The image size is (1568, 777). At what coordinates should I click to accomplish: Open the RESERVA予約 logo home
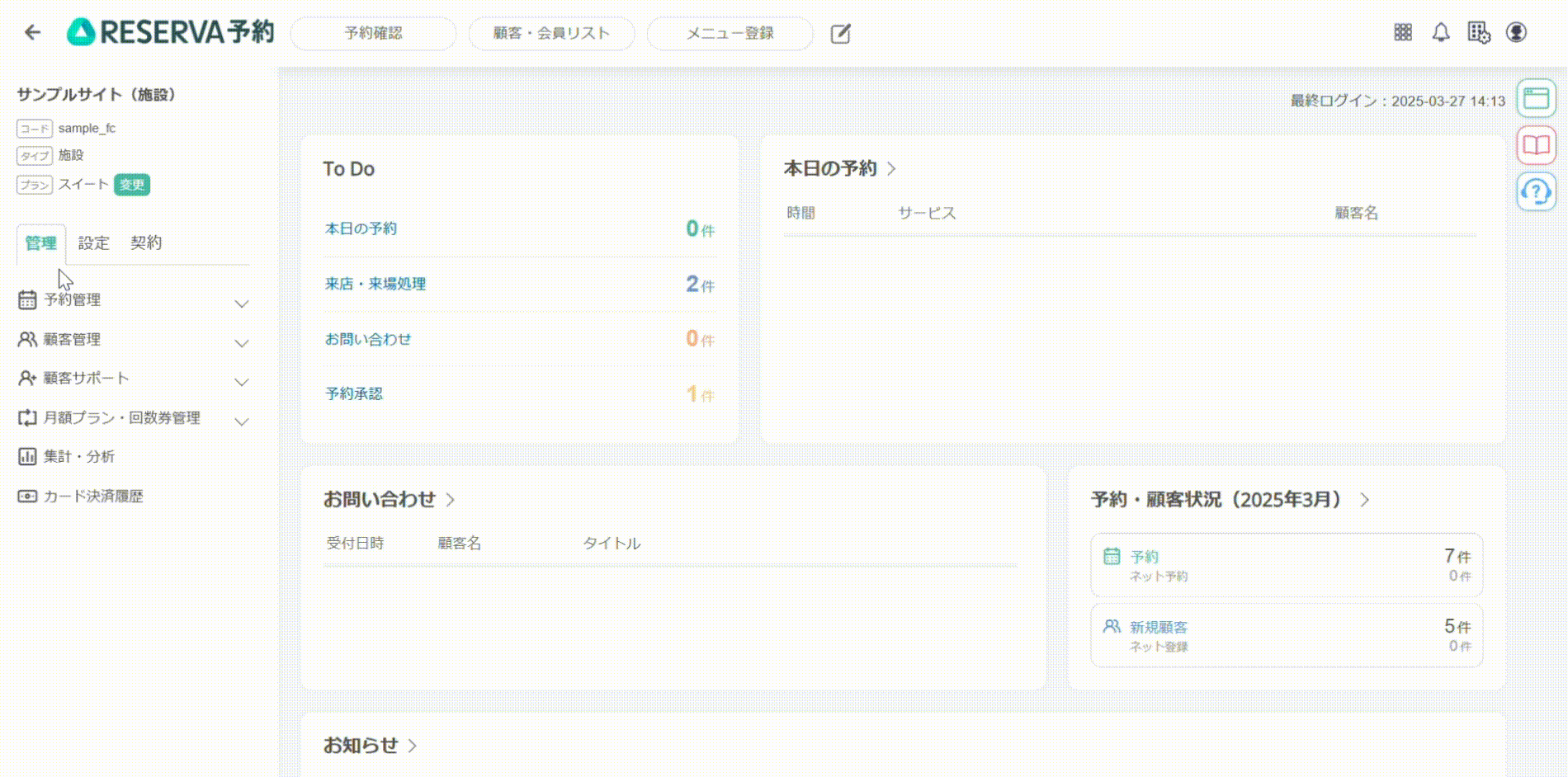click(x=170, y=32)
